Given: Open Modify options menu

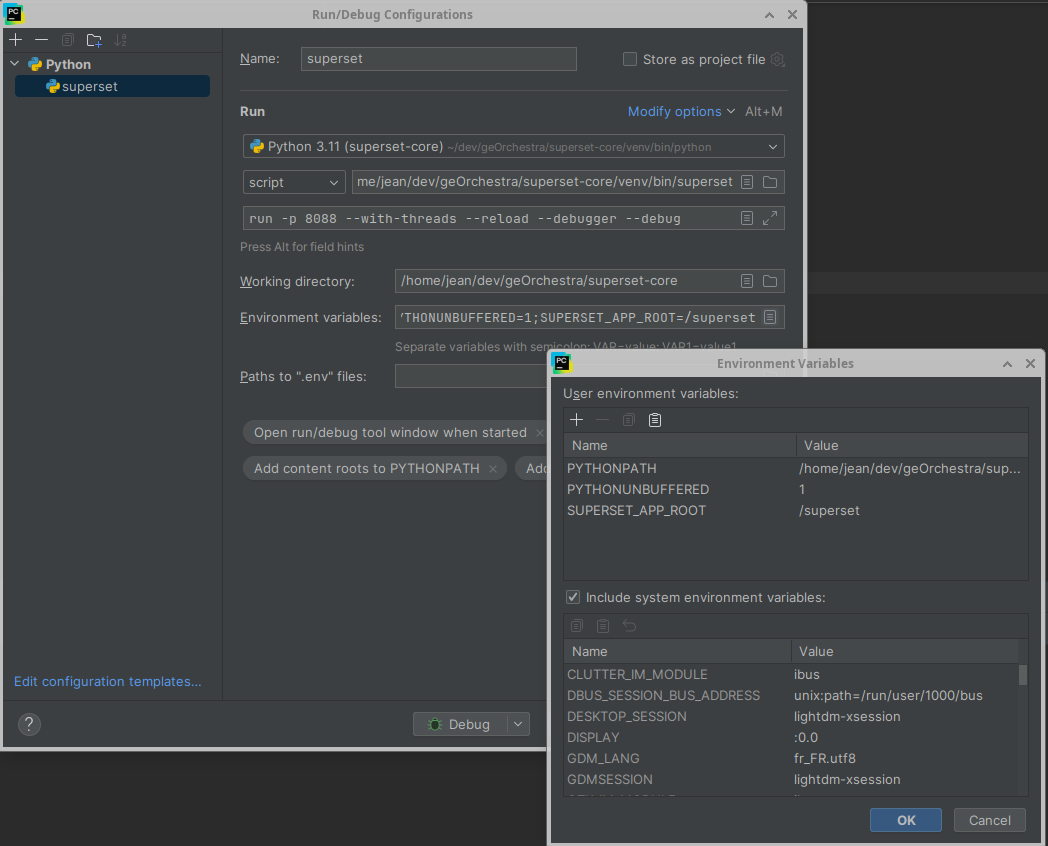Looking at the screenshot, I should tap(681, 112).
